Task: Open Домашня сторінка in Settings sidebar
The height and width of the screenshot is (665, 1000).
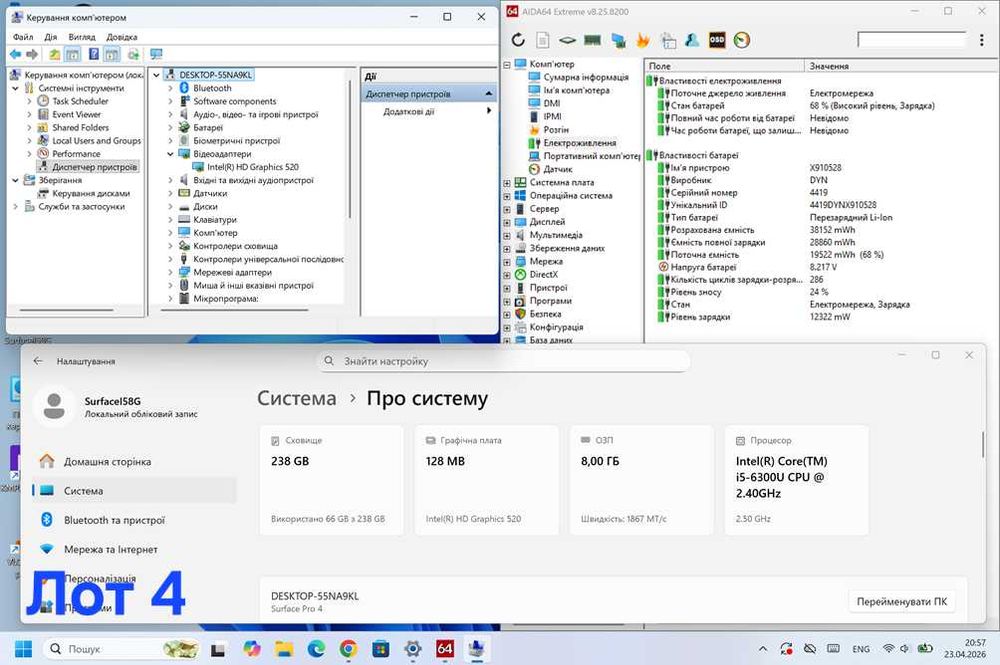Action: pyautogui.click(x=135, y=461)
